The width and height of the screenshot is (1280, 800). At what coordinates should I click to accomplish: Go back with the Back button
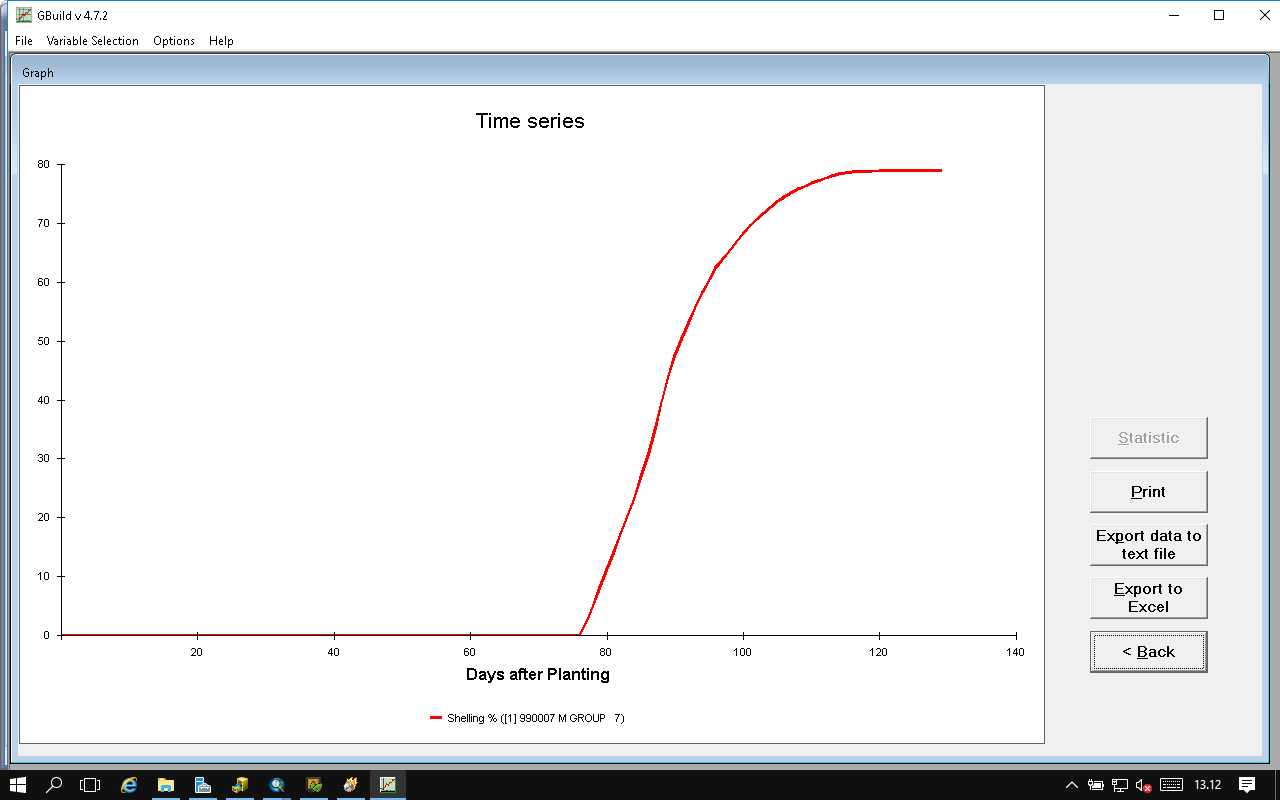[x=1148, y=652]
